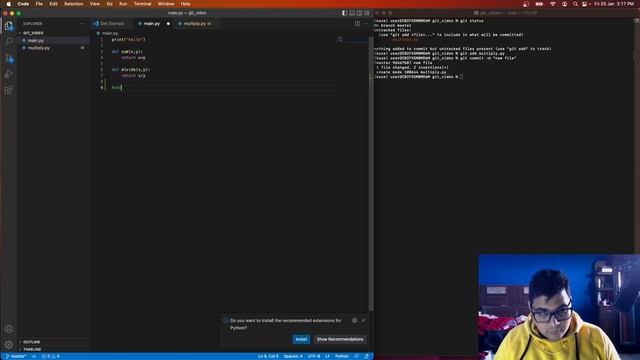
Task: Click the Explorer more actions ellipsis
Action: point(82,24)
